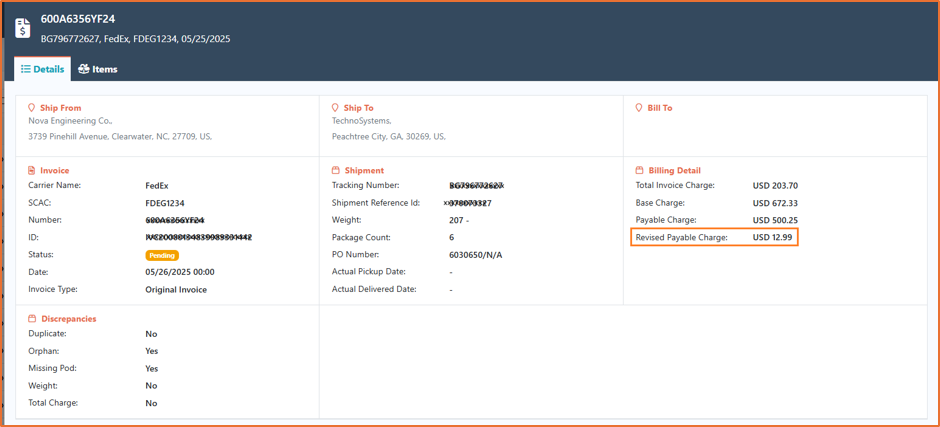The height and width of the screenshot is (427, 940).
Task: Click the Total Charge discrepancy value No
Action: pos(151,404)
